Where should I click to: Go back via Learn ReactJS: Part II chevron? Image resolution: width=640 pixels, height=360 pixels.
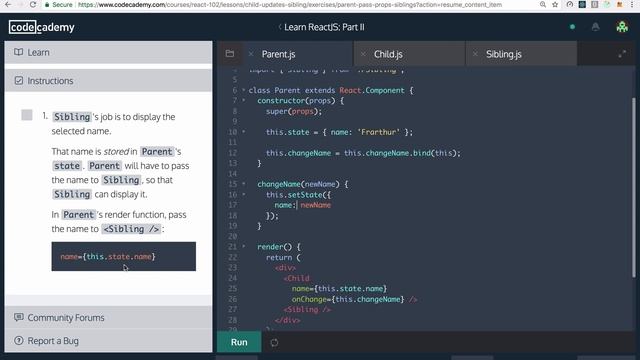pos(280,27)
